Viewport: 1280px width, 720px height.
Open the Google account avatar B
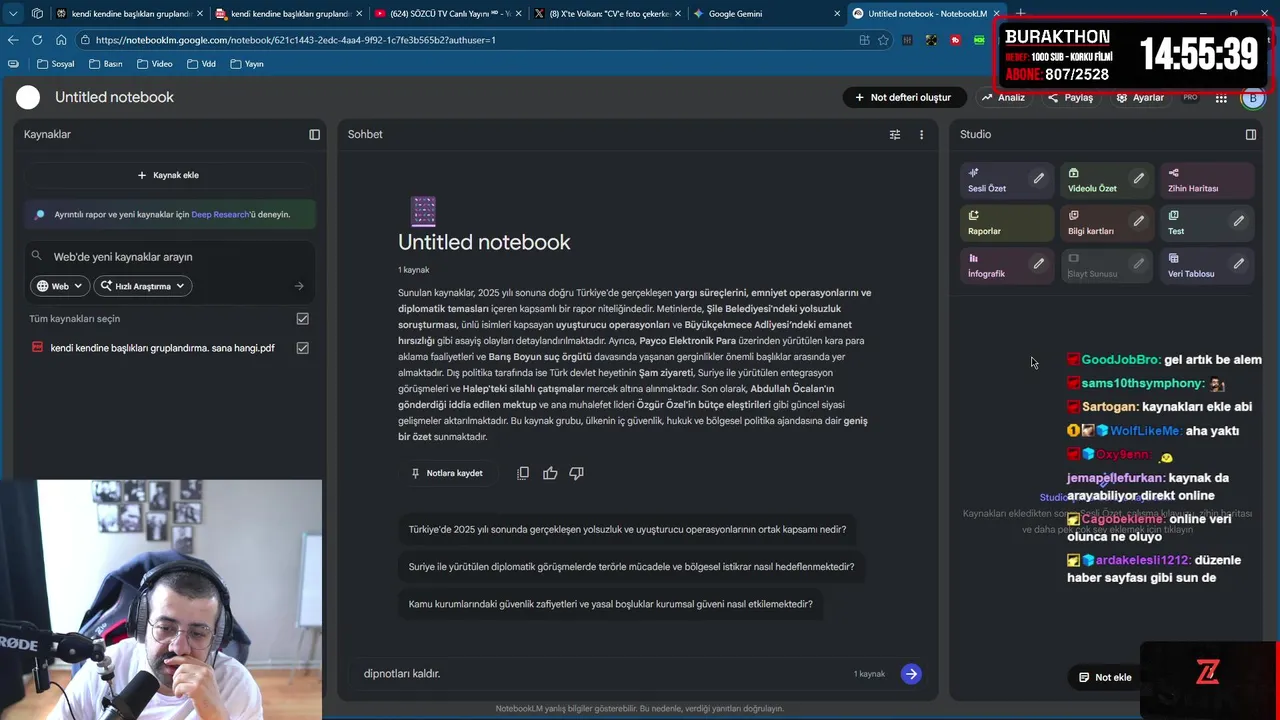click(x=1252, y=97)
